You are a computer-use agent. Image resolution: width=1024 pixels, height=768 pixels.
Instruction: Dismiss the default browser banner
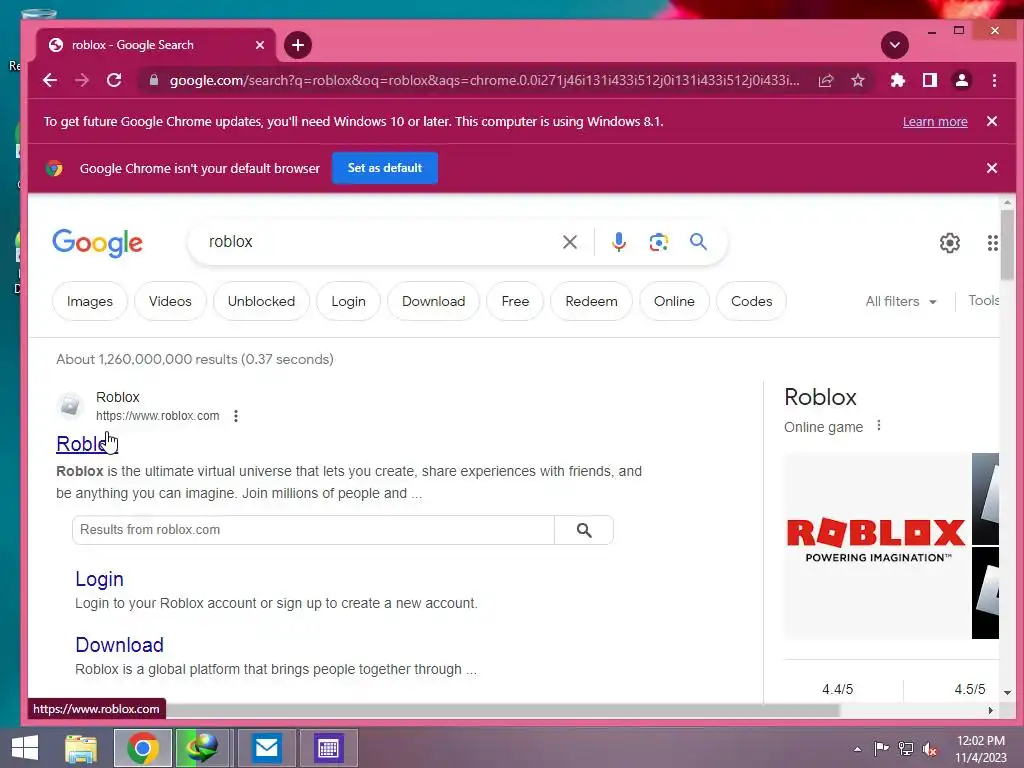[991, 168]
